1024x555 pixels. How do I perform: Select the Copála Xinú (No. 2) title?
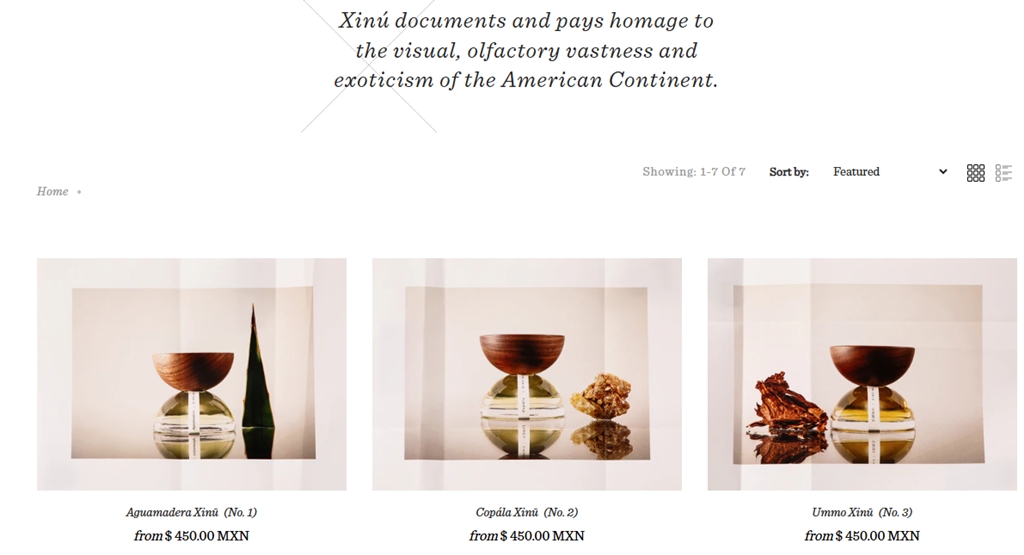tap(527, 513)
